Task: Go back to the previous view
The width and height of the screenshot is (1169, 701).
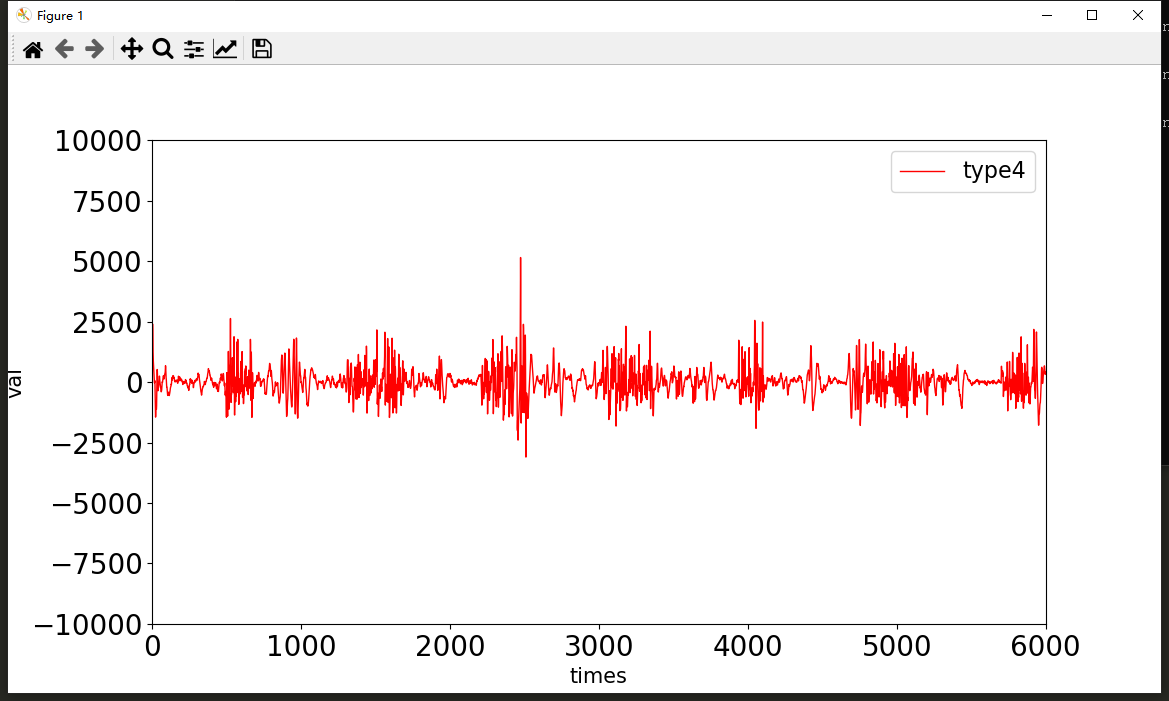Action: pyautogui.click(x=64, y=49)
